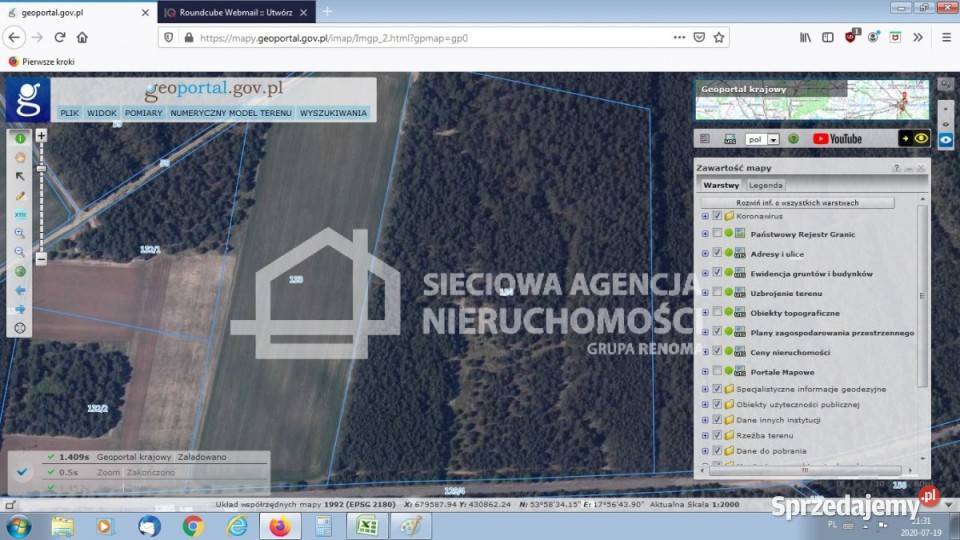The height and width of the screenshot is (540, 960).
Task: Click the list panel icon left of language box
Action: click(705, 139)
